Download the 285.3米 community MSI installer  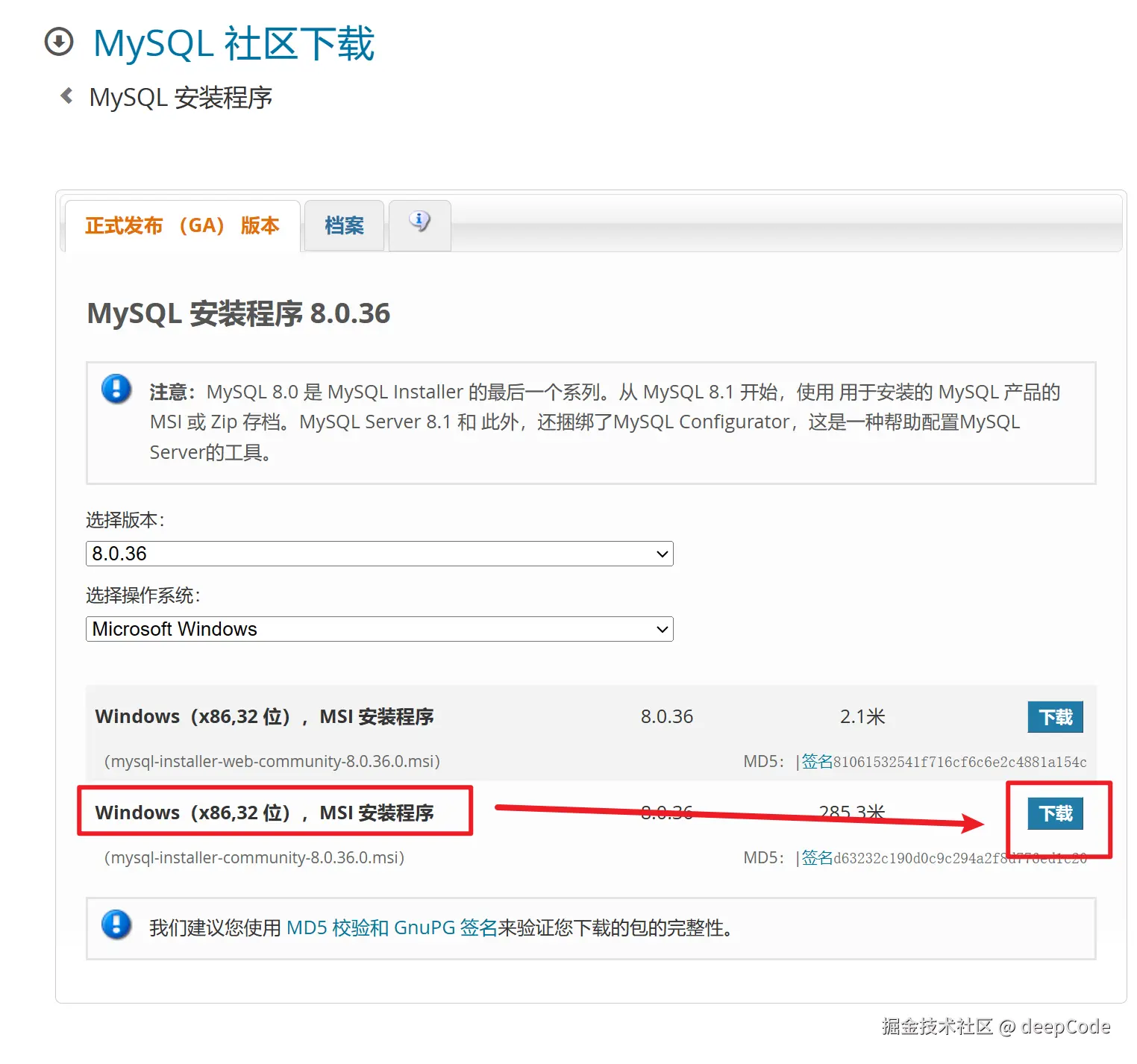(x=1055, y=813)
